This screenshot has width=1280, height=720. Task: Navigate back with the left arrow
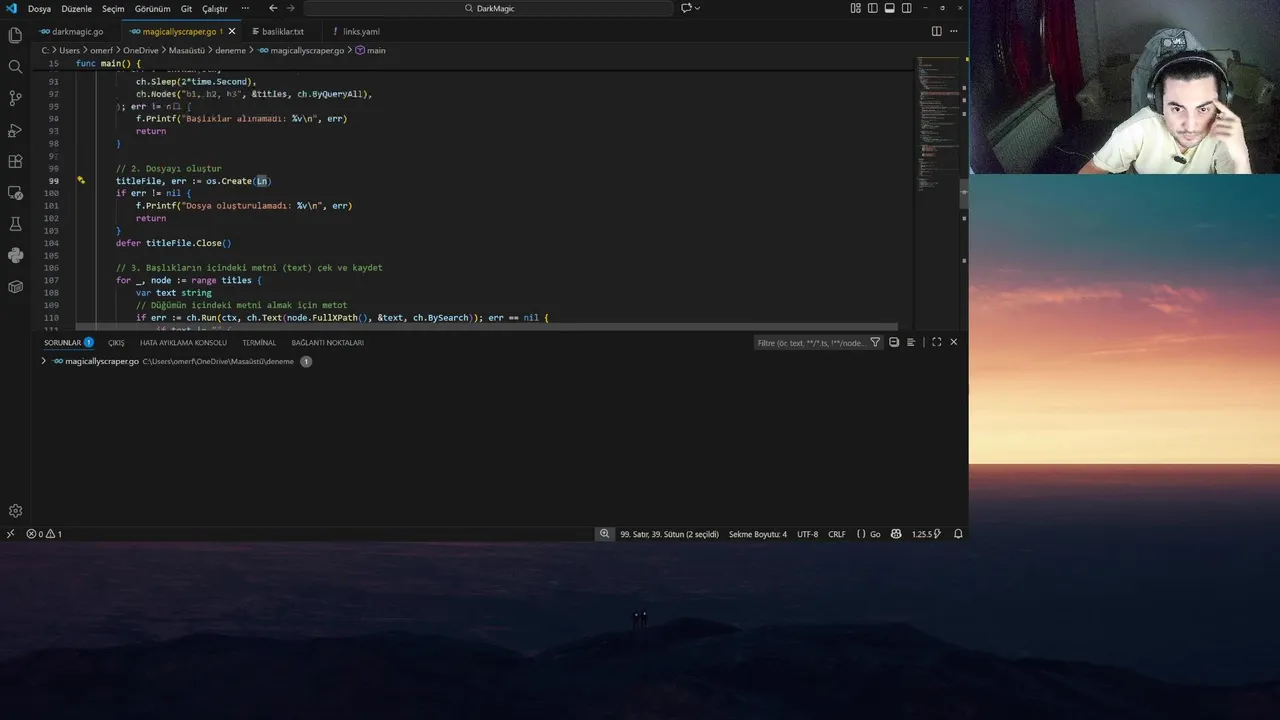273,8
